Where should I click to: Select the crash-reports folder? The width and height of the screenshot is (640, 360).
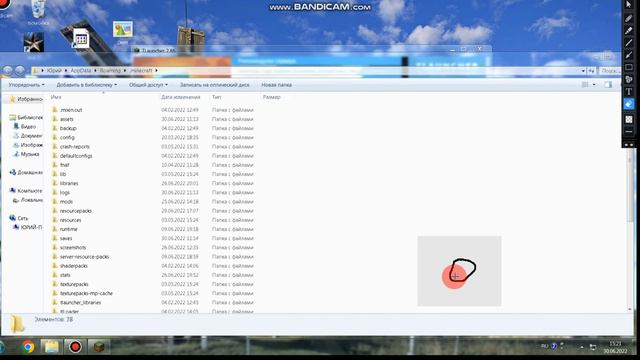tap(75, 147)
